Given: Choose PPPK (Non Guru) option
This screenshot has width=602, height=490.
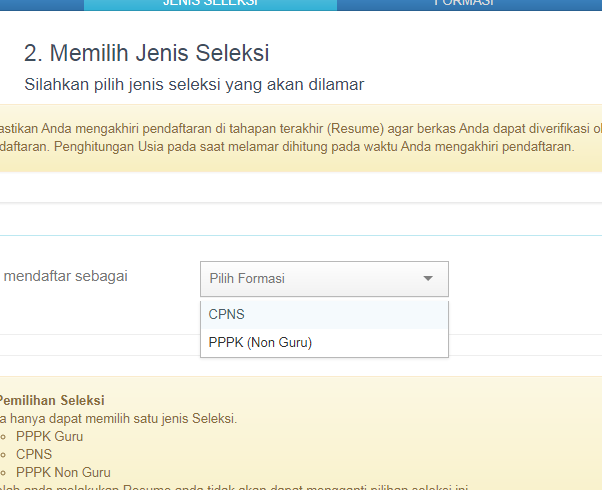Looking at the screenshot, I should click(324, 343).
